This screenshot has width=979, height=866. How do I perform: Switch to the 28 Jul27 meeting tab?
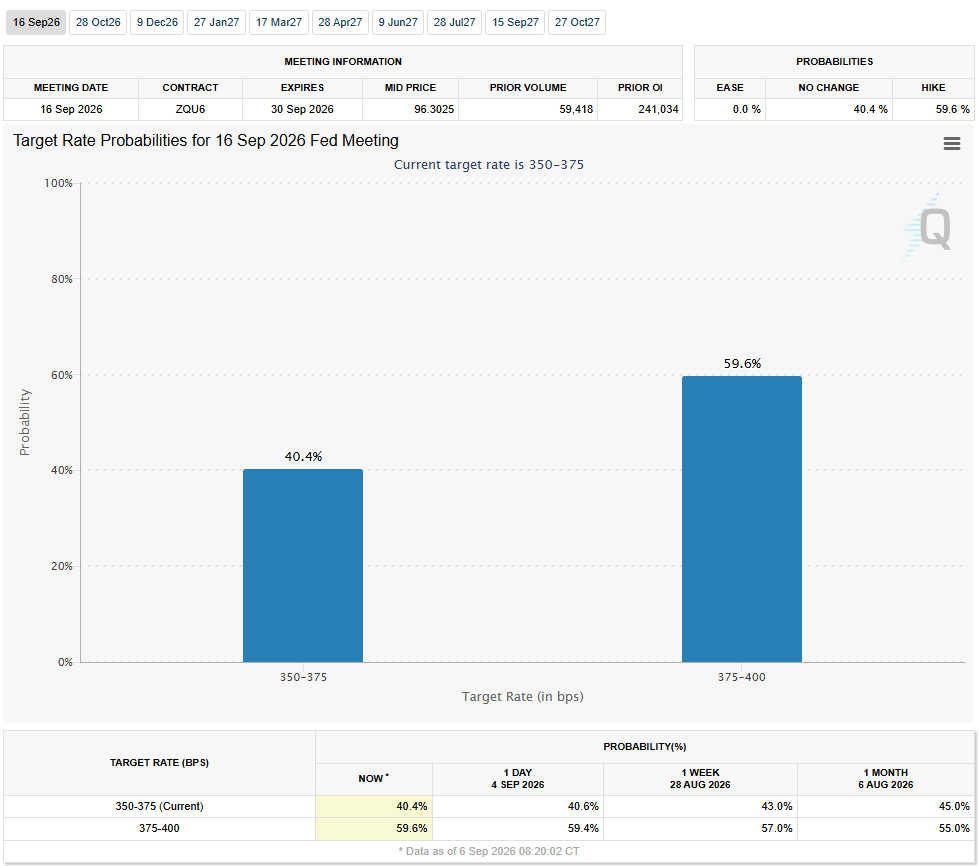tap(455, 22)
